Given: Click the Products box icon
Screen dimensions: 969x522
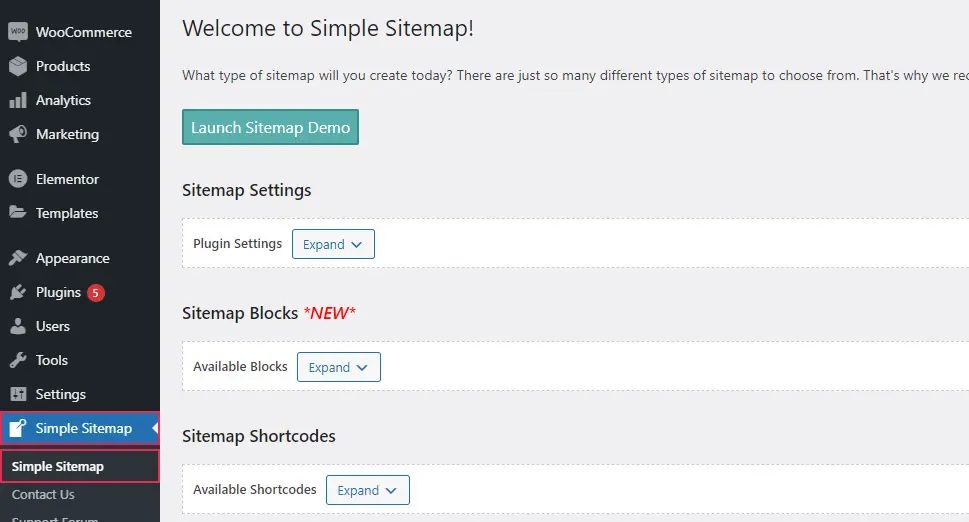Looking at the screenshot, I should [x=18, y=66].
